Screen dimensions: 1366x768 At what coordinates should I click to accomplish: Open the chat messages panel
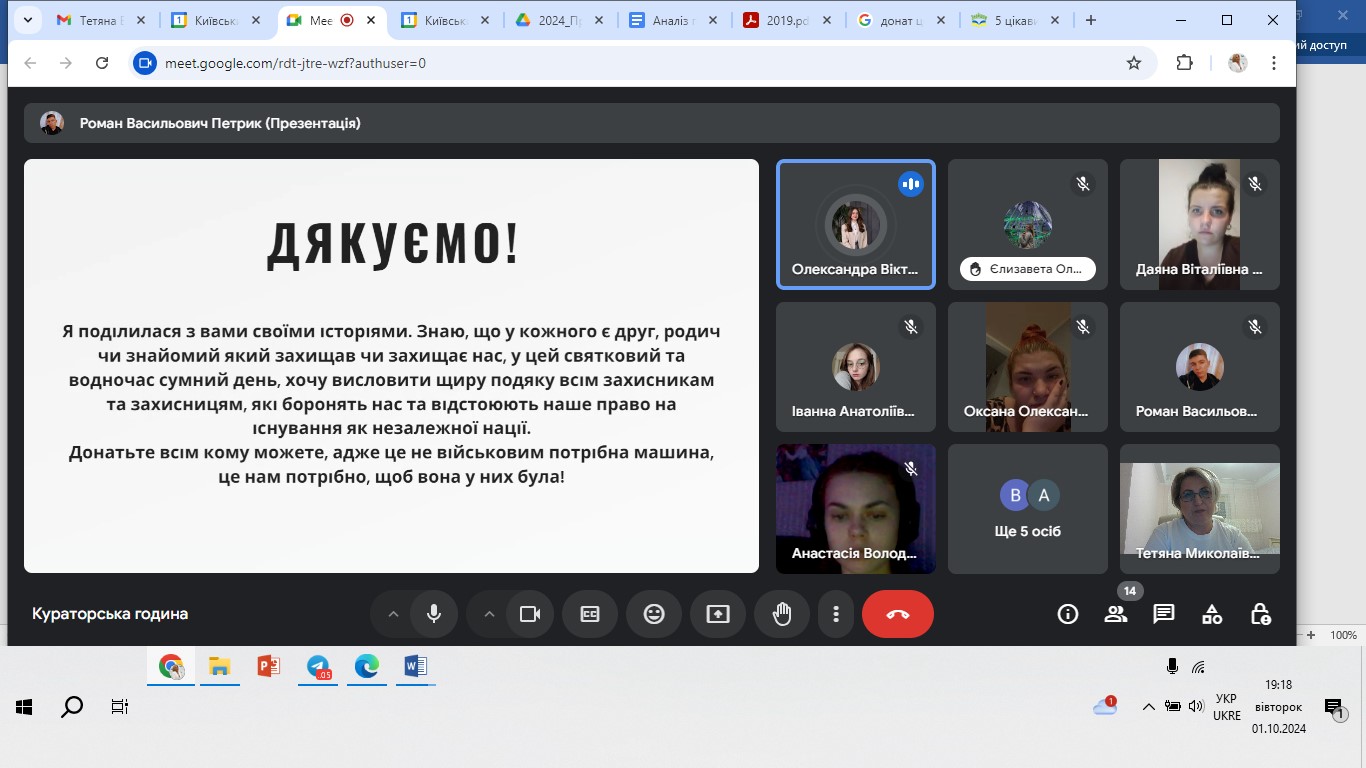[1164, 614]
